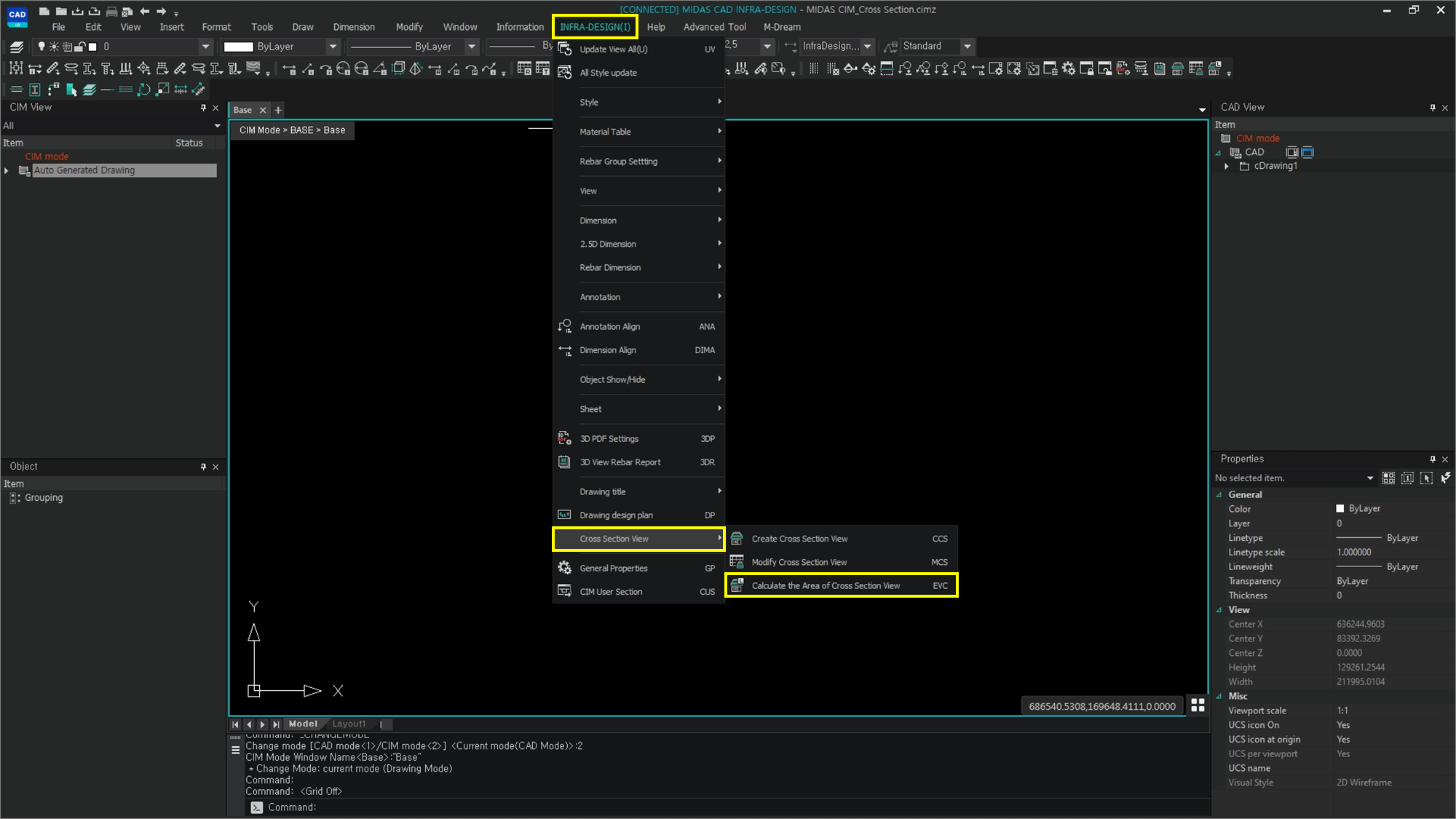Toggle the layer lock padlock icon
This screenshot has height=819, width=1456.
(x=80, y=47)
